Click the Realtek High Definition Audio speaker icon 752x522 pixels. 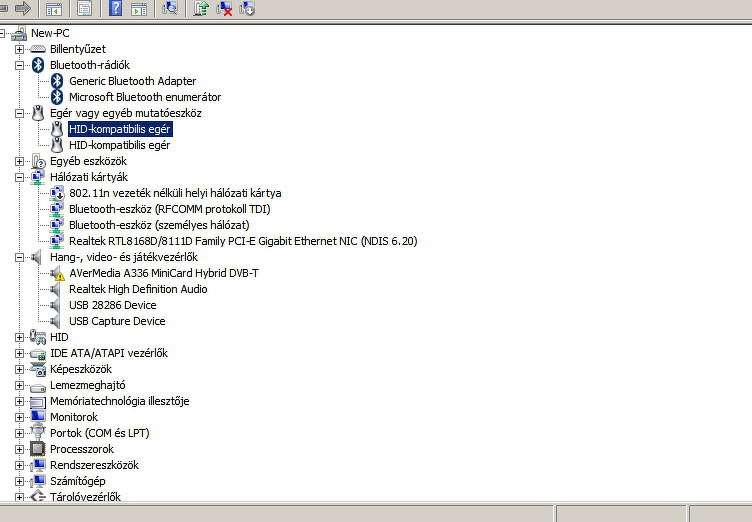(56, 289)
